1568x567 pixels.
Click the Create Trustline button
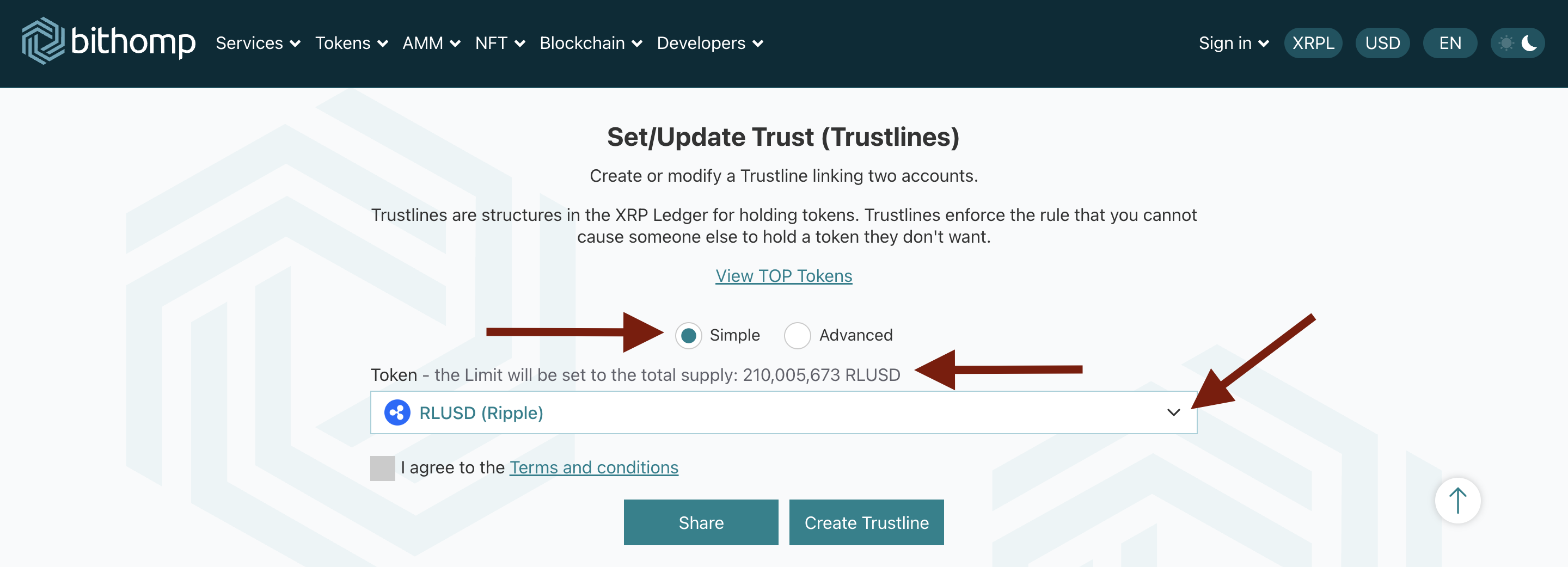tap(866, 522)
